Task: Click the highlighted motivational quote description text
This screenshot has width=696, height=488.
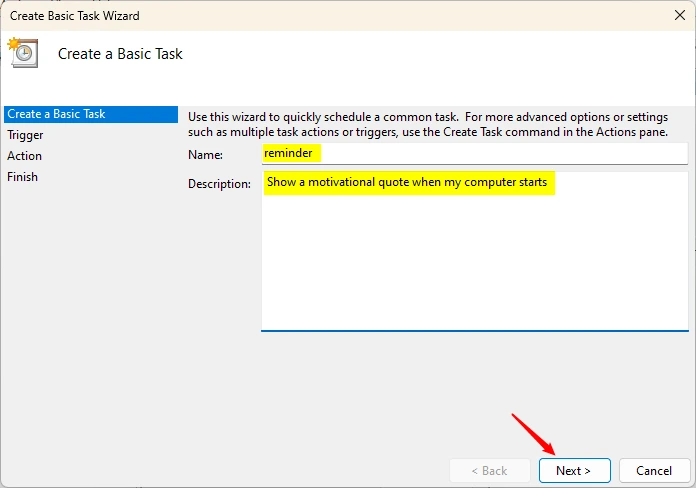Action: click(407, 182)
